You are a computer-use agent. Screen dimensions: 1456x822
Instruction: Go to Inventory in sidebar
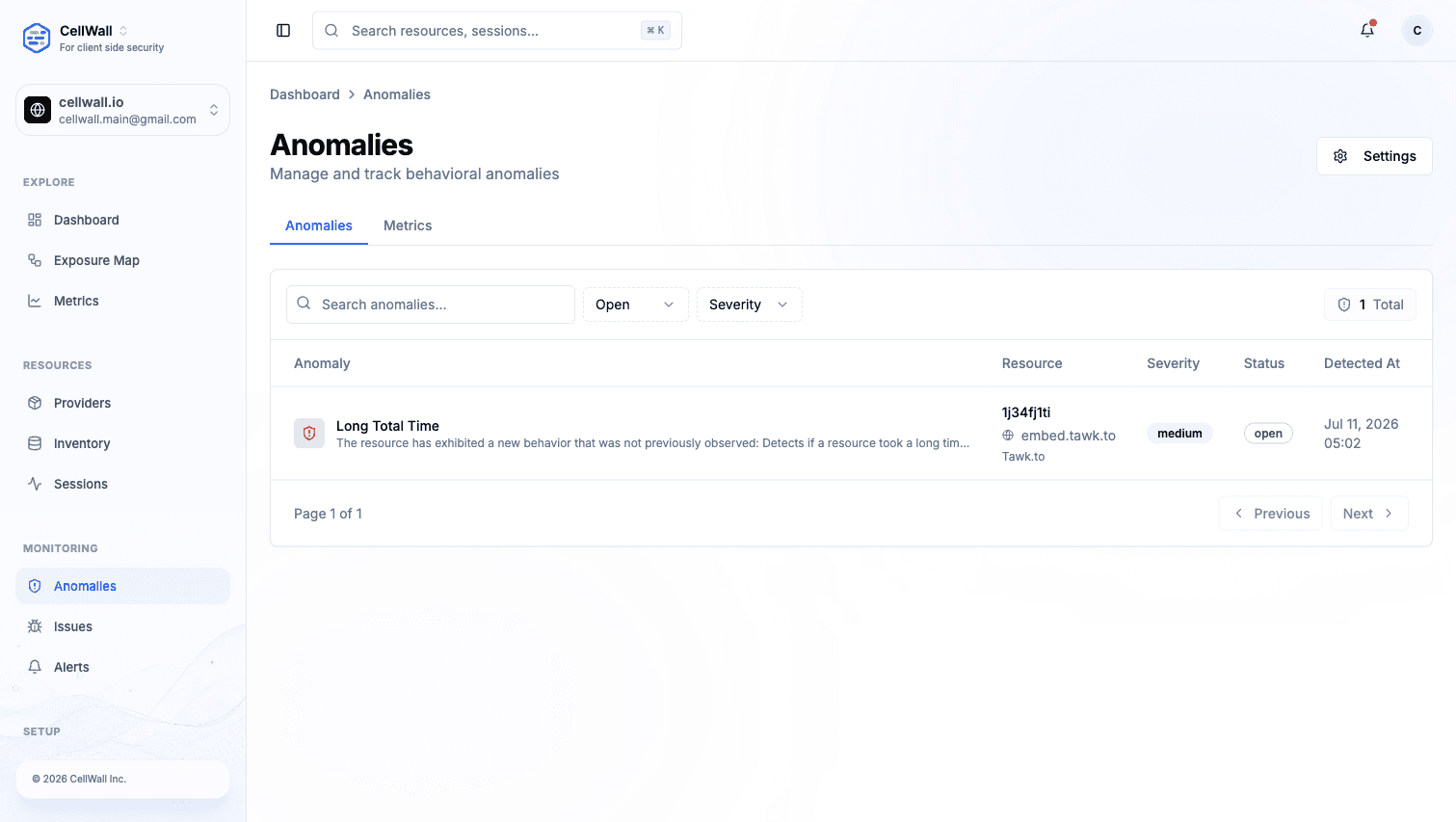pyautogui.click(x=122, y=443)
